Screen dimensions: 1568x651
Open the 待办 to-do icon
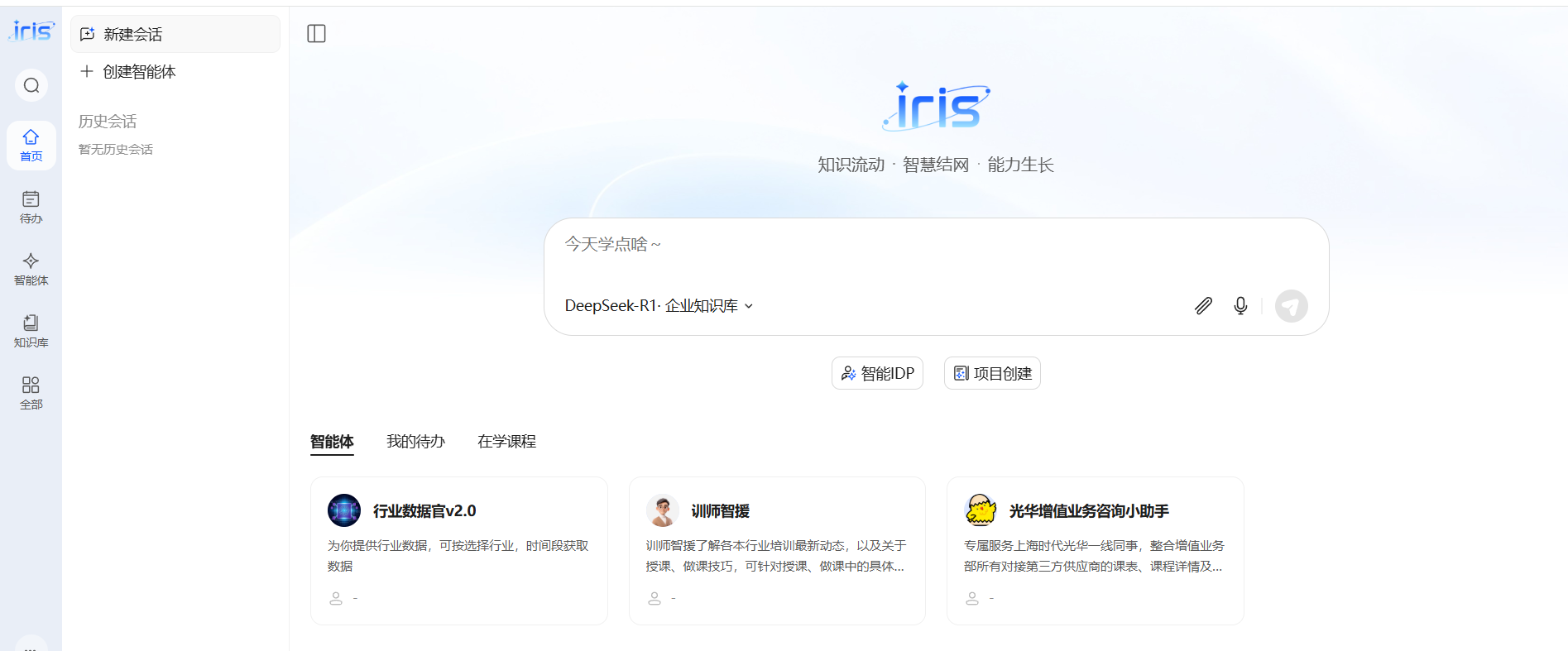[x=31, y=207]
